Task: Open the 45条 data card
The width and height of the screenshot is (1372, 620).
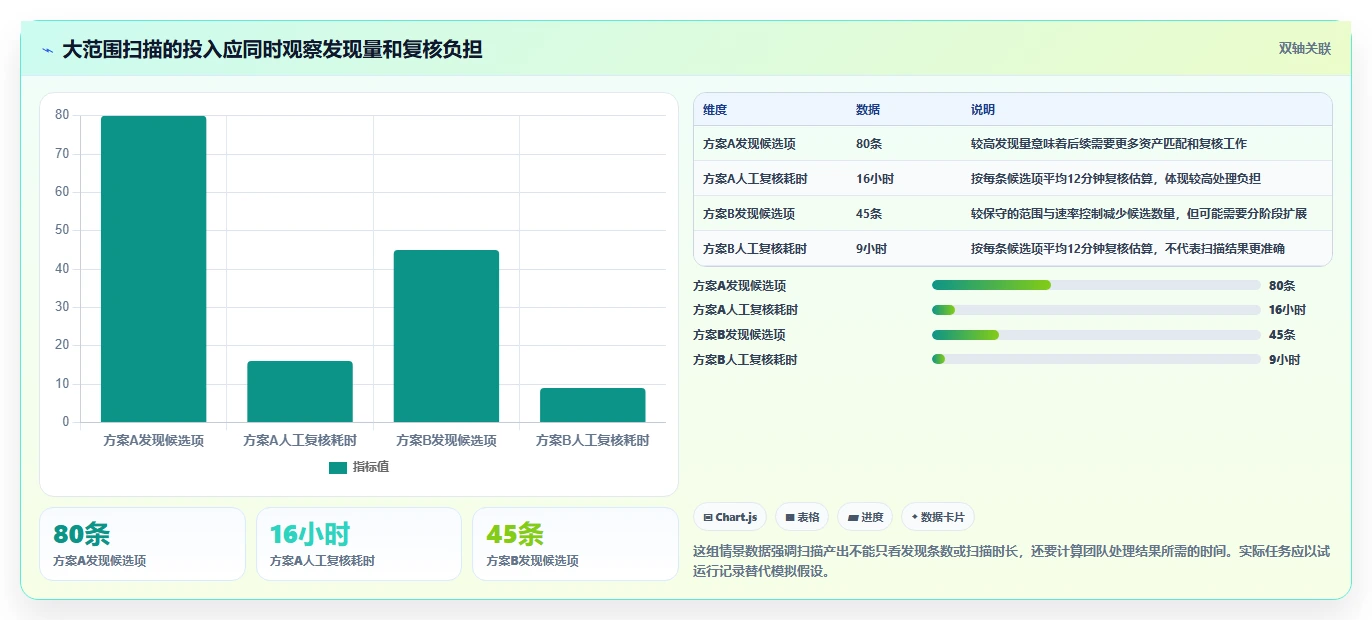Action: pos(575,544)
